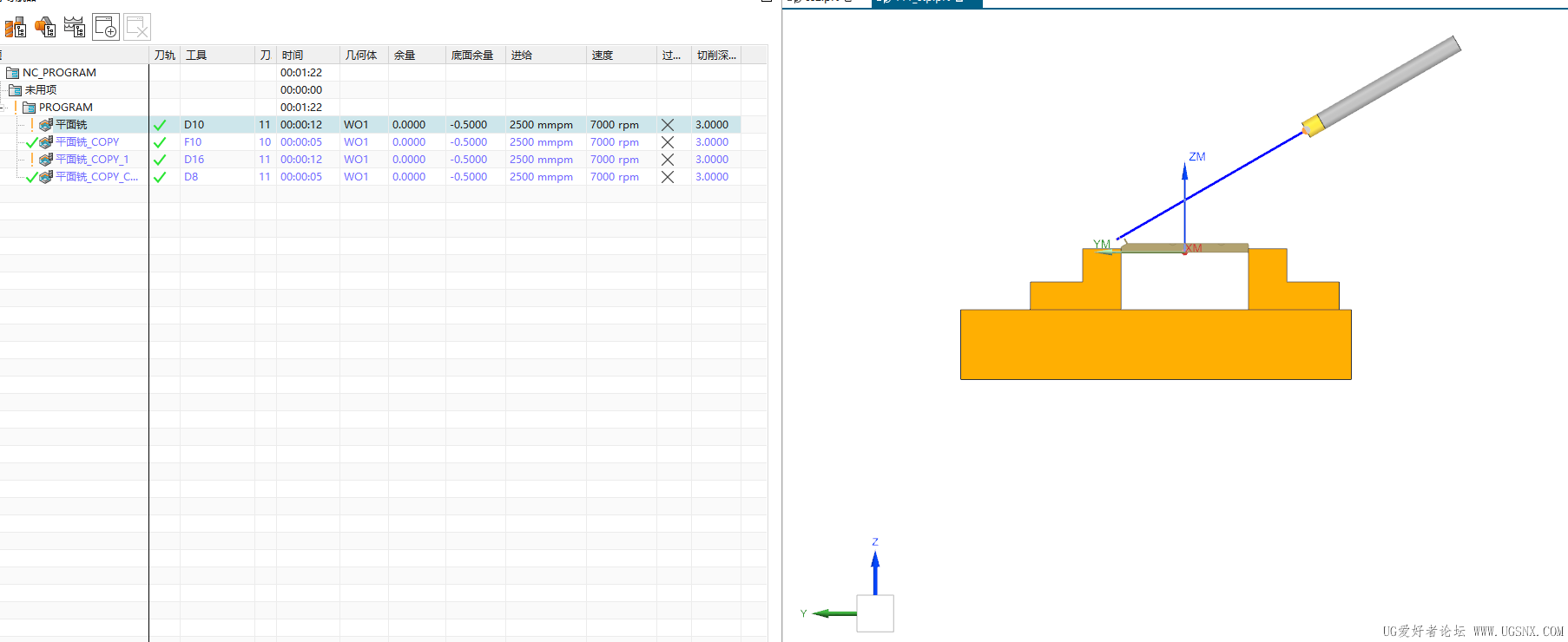This screenshot has height=642, width=1568.
Task: Click the green Y axis of view triad
Action: (835, 613)
